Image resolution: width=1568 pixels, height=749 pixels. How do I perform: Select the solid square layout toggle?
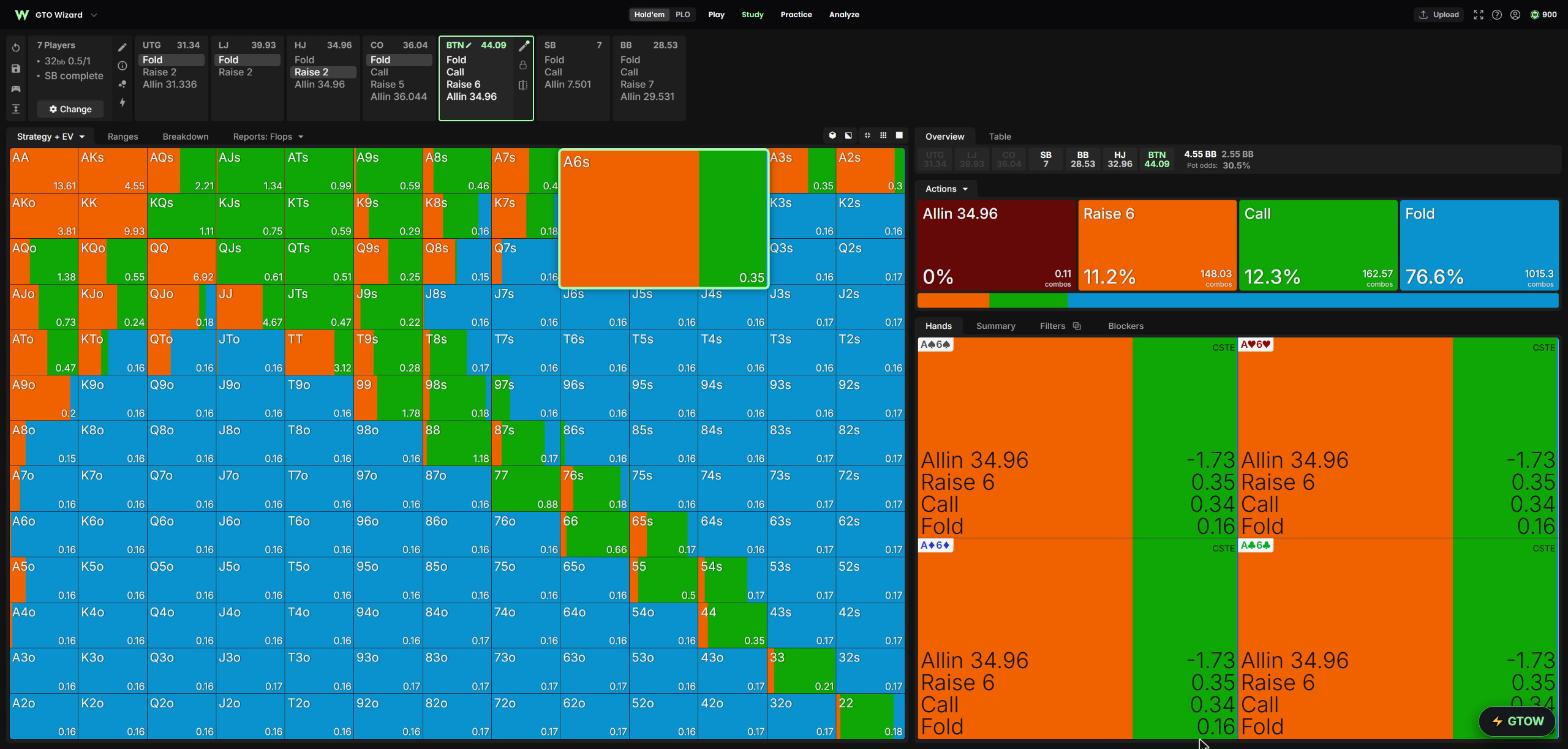click(899, 136)
